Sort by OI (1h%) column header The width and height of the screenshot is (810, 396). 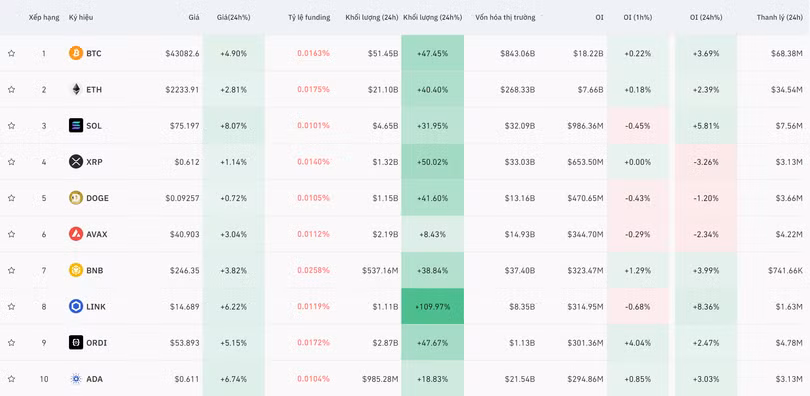point(638,18)
